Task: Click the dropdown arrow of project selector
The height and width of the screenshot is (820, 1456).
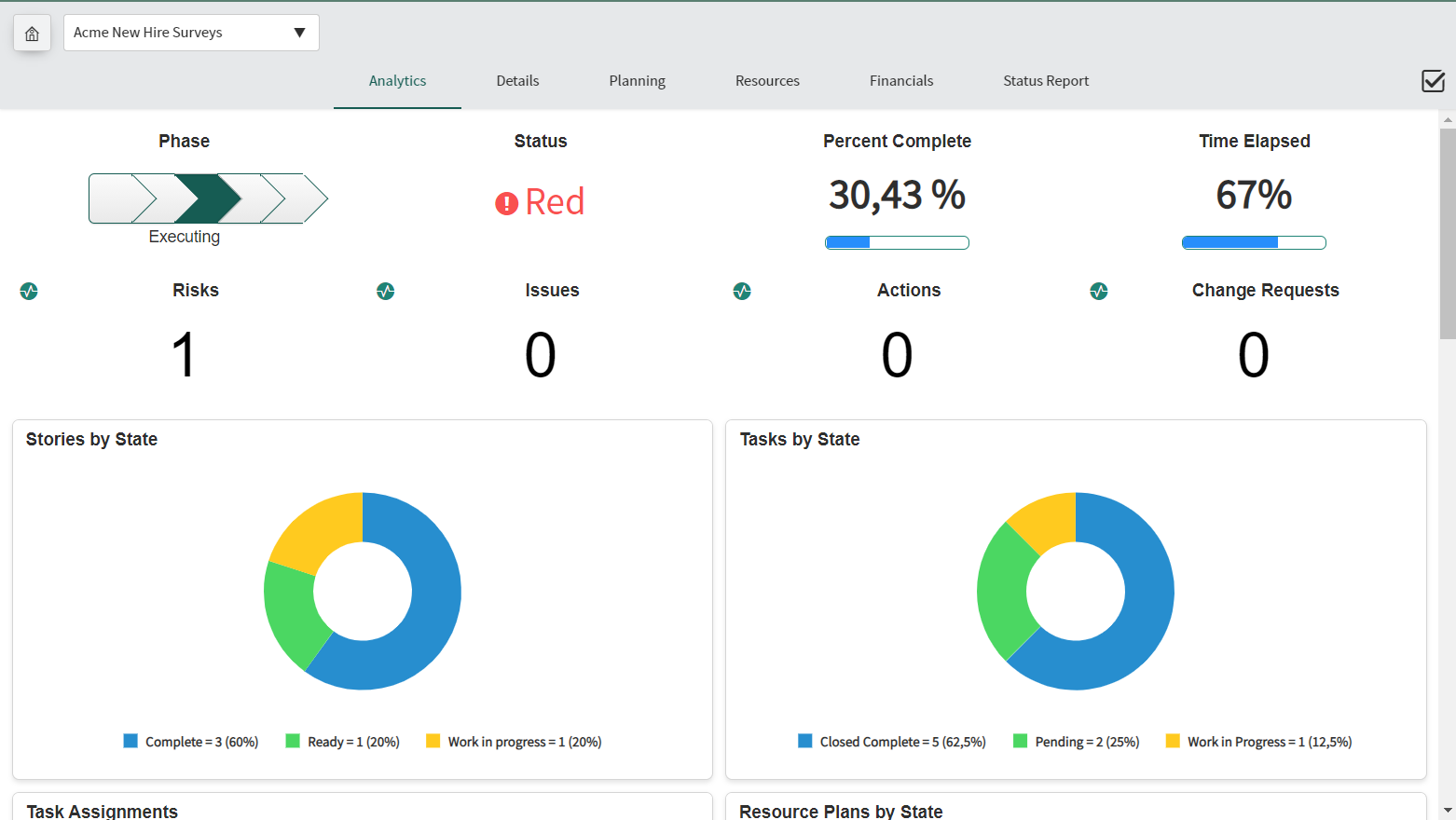Action: [299, 33]
